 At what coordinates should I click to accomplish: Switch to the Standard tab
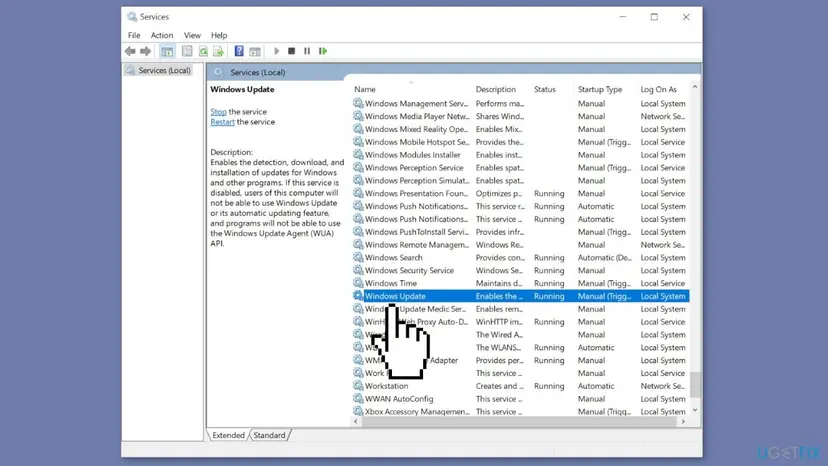pyautogui.click(x=269, y=435)
